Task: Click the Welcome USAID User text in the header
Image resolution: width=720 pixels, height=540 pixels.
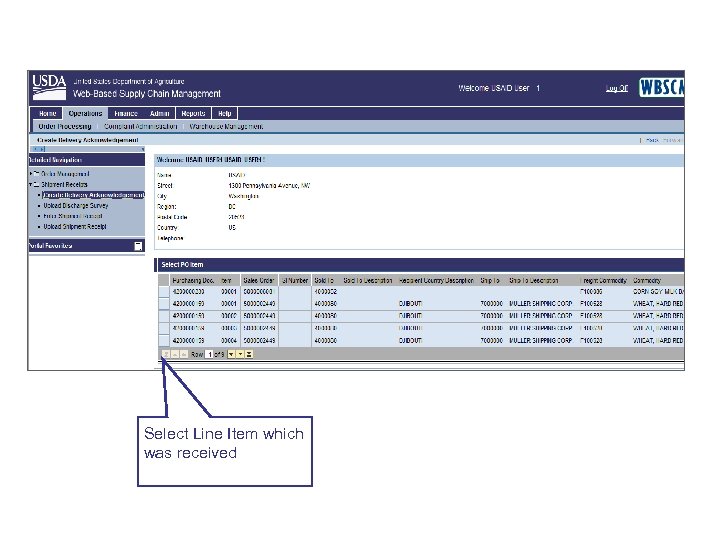Action: click(x=499, y=88)
